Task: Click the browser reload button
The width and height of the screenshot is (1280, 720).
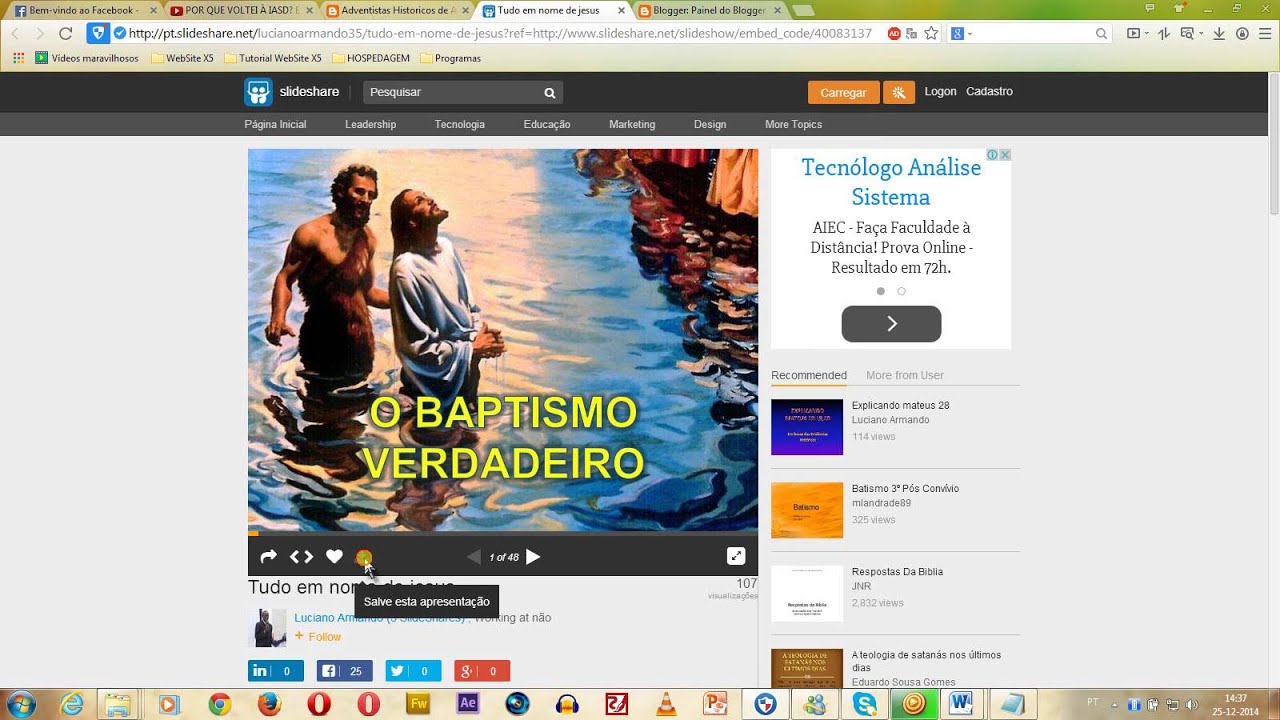Action: [66, 33]
